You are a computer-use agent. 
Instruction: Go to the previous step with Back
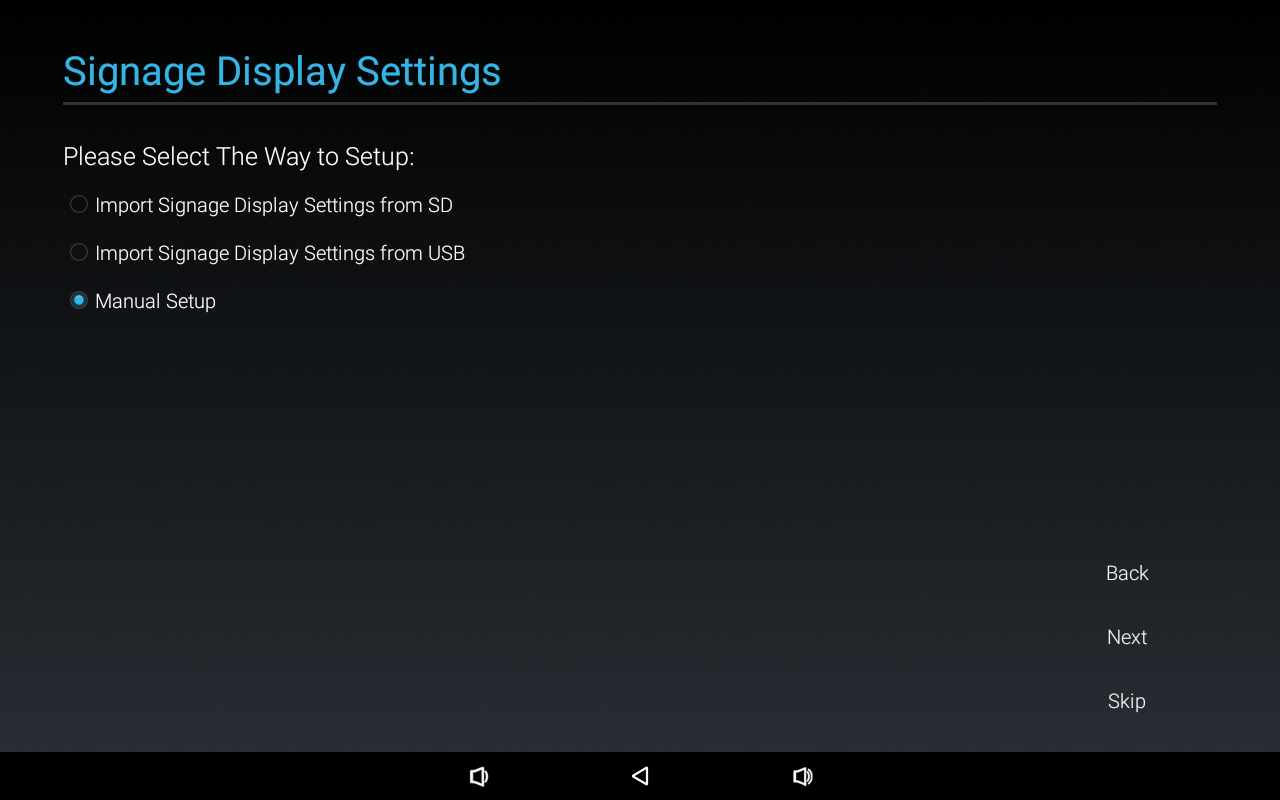1127,573
